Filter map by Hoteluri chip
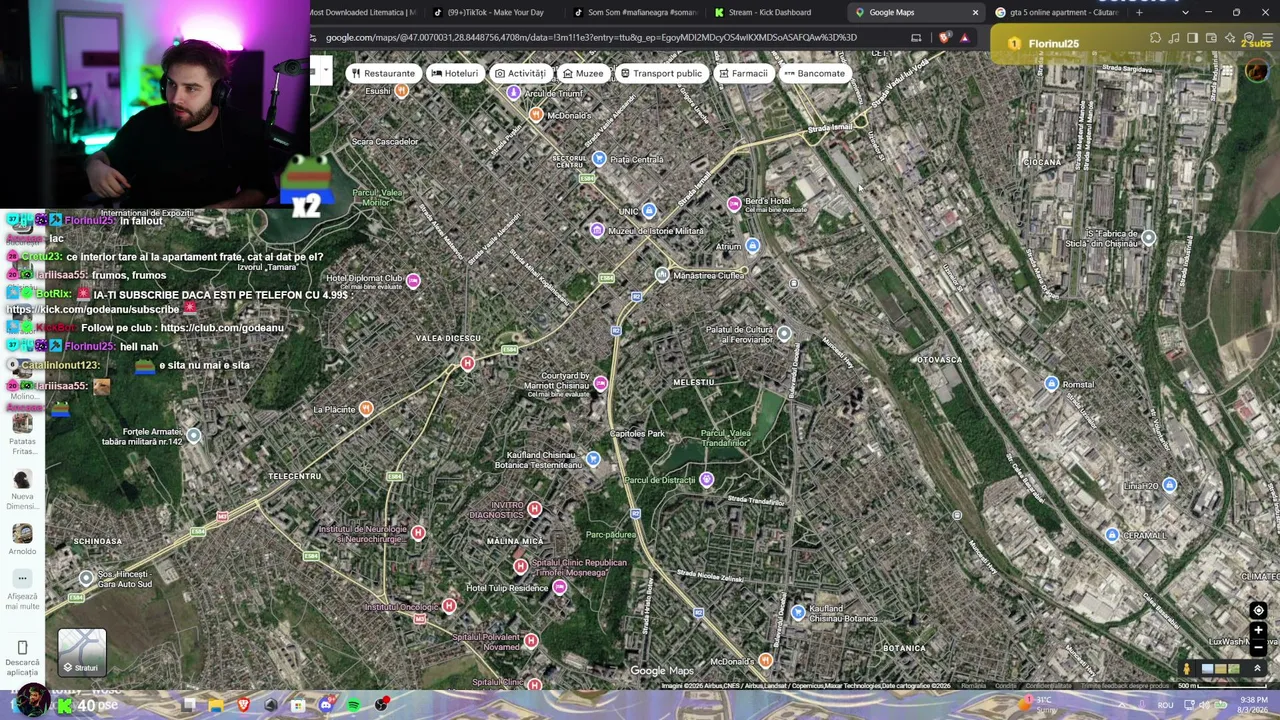This screenshot has height=720, width=1280. click(x=454, y=73)
